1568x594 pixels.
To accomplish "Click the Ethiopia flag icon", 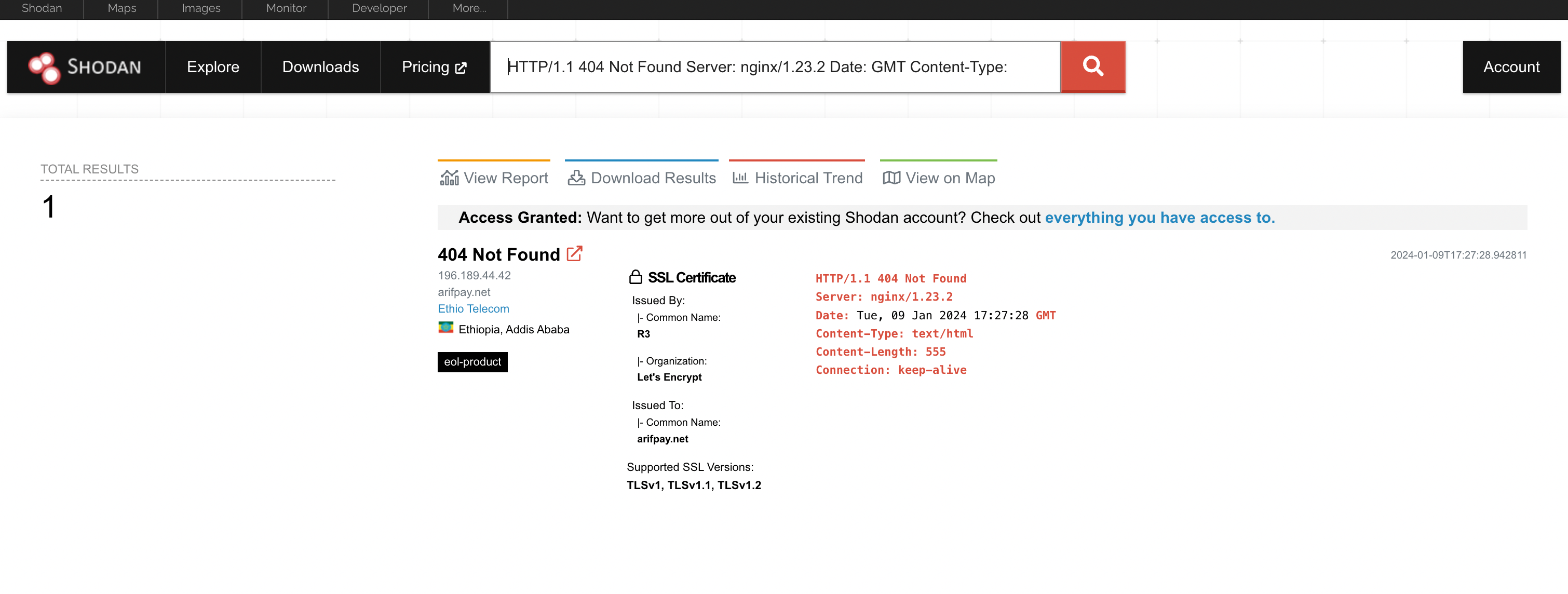I will click(445, 328).
